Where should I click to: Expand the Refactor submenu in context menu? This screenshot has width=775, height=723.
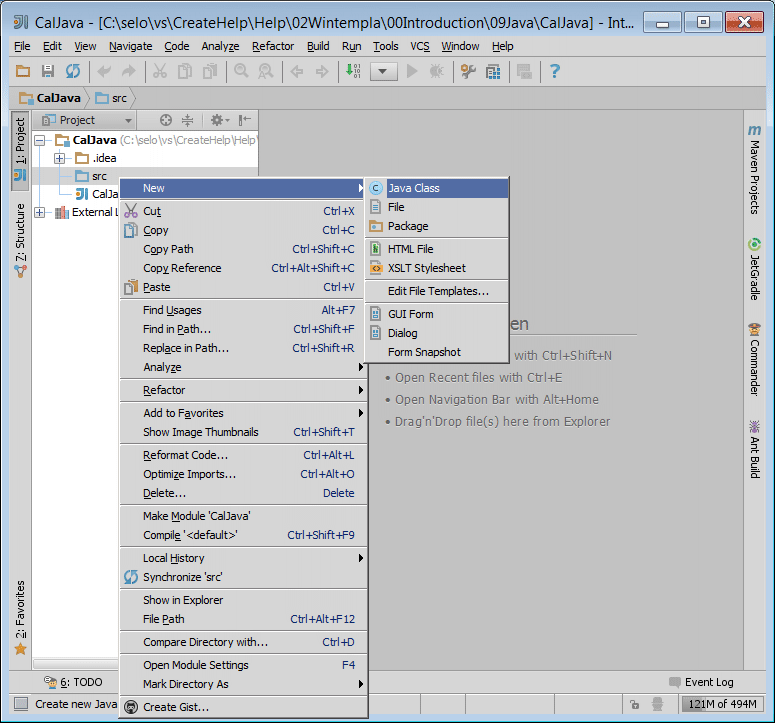tap(244, 390)
